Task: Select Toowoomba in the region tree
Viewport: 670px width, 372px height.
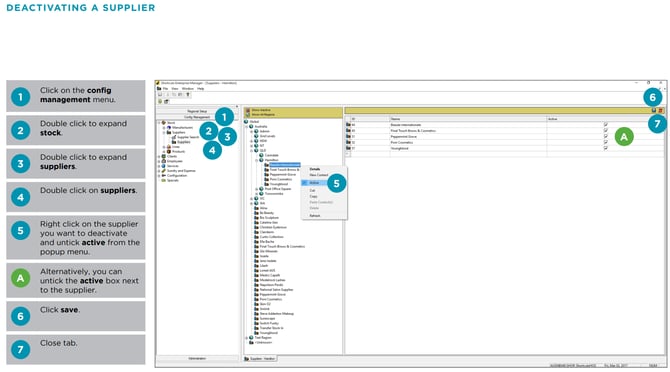Action: coord(274,193)
